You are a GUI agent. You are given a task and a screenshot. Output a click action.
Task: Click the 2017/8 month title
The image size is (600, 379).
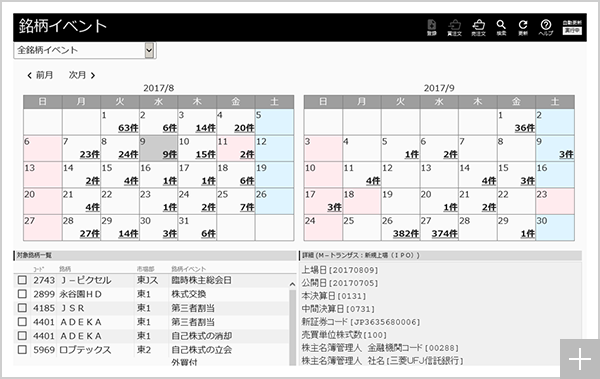pos(158,88)
